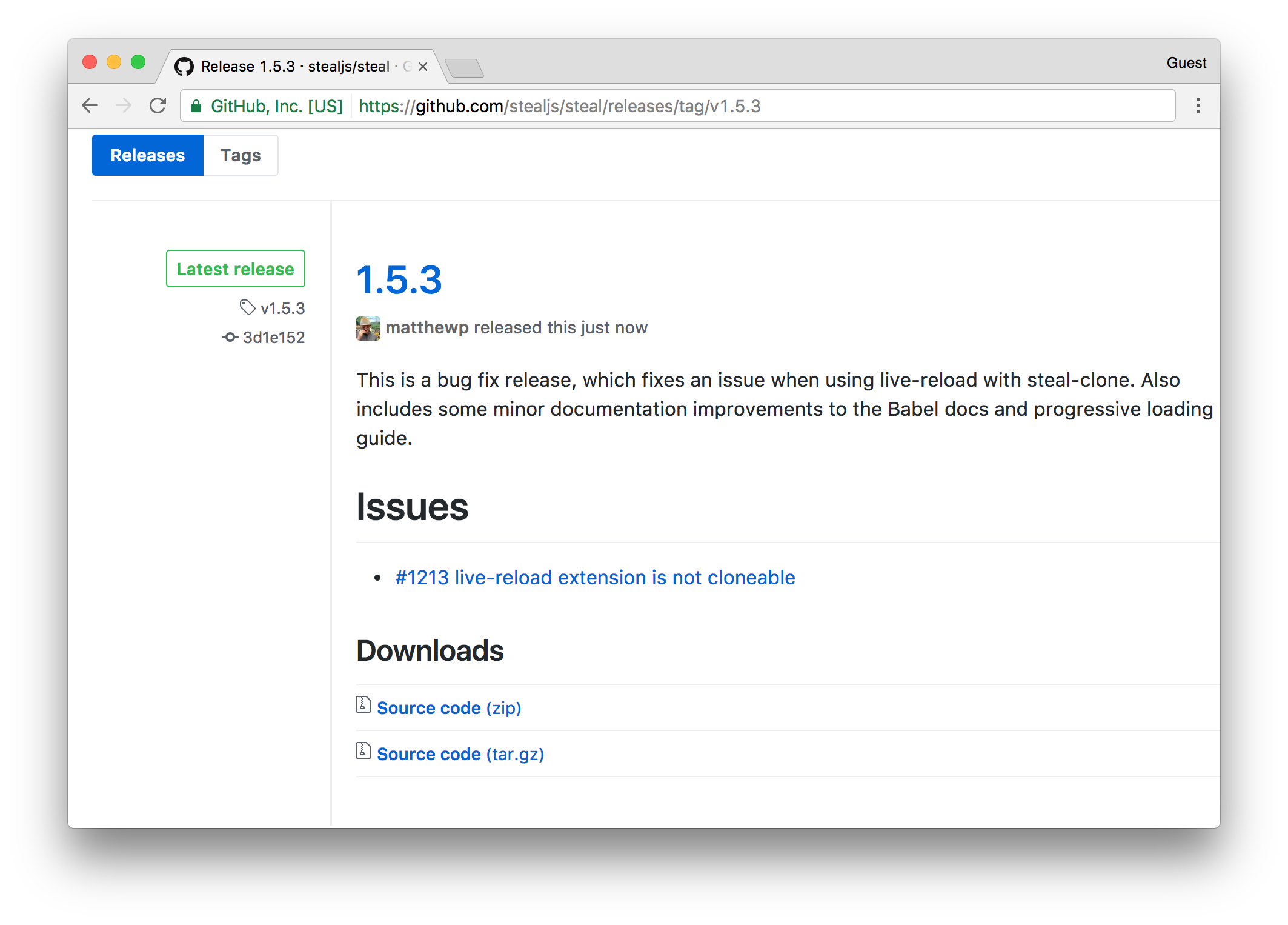Screen dimensions: 1288x925
Task: Maximize the window with the green button
Action: [138, 62]
